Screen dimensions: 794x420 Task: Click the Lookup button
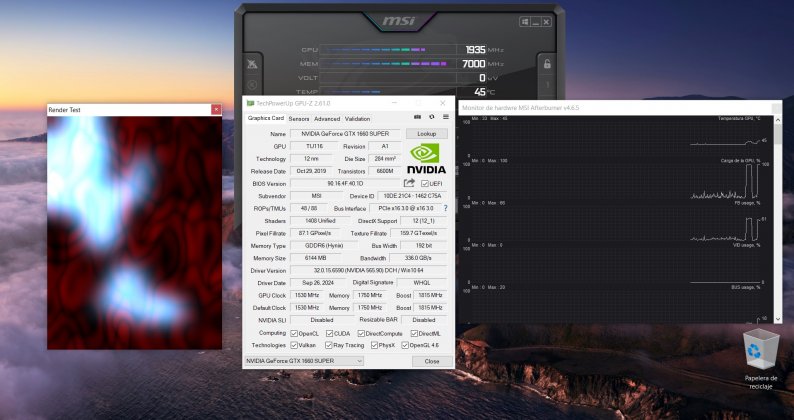[426, 134]
